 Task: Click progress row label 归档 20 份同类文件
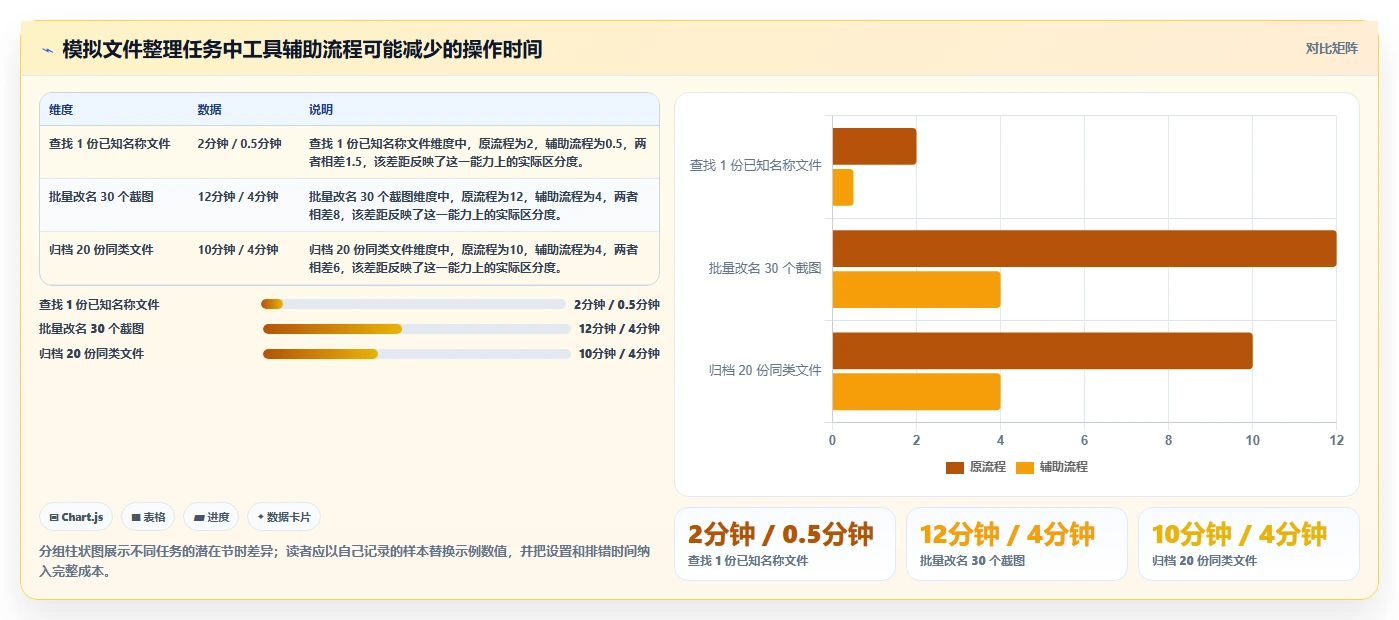(x=91, y=354)
